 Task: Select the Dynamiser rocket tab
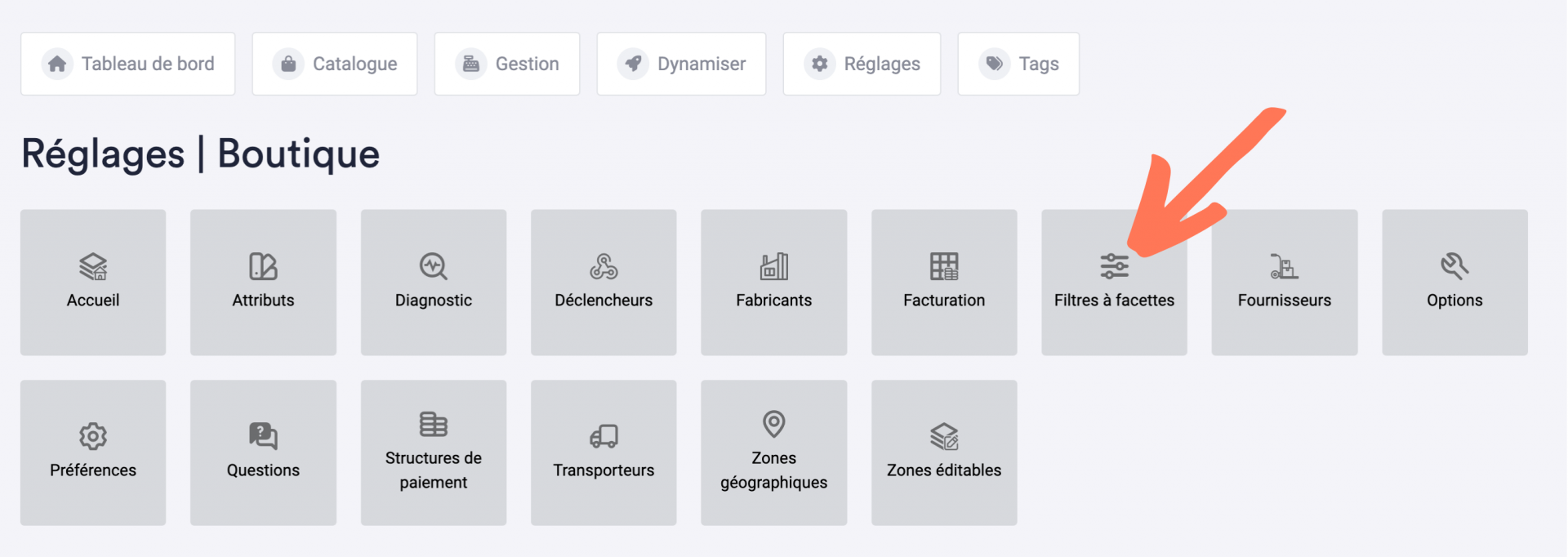point(681,64)
